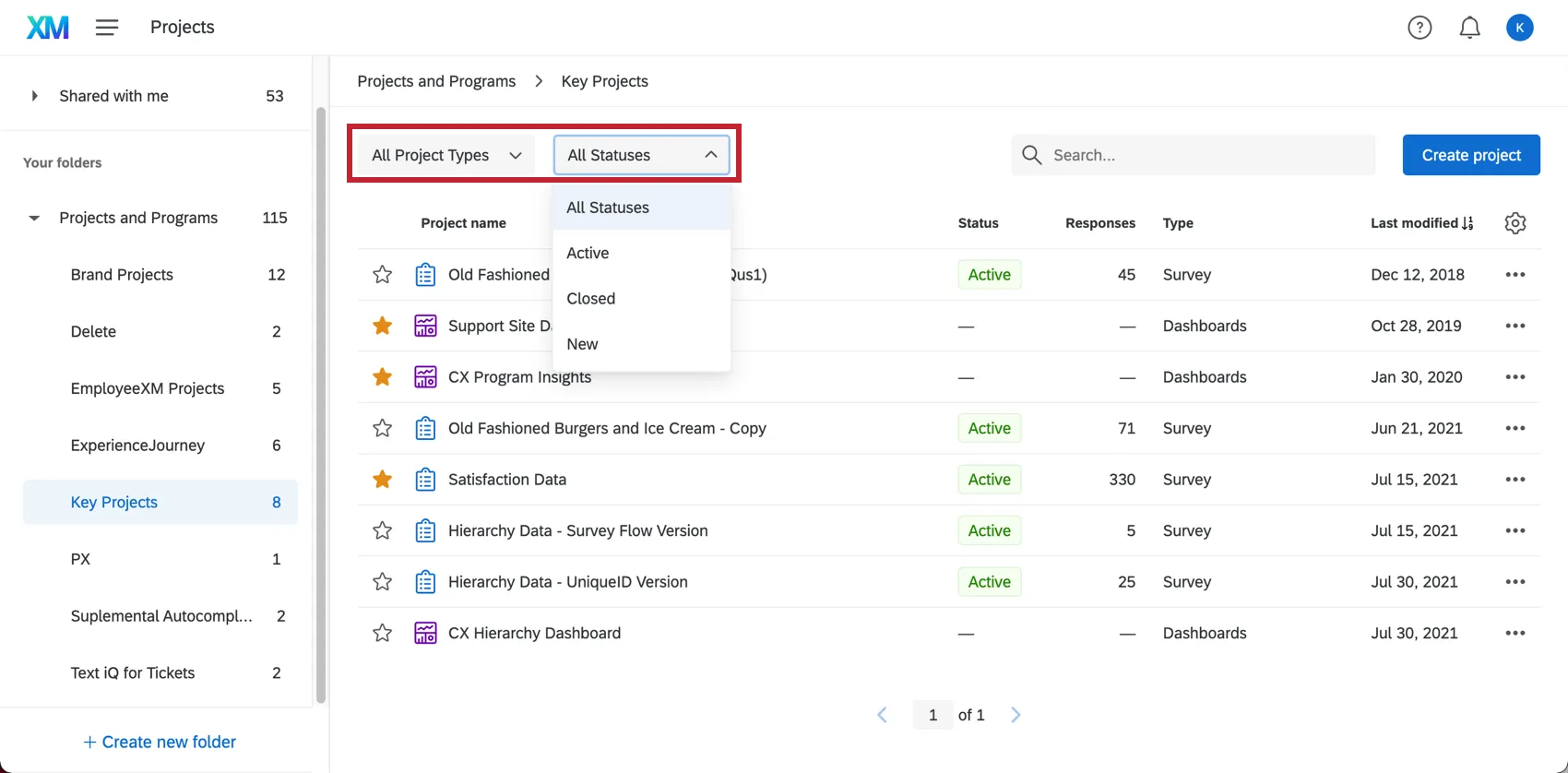
Task: Open the hamburger navigation menu
Action: [107, 28]
